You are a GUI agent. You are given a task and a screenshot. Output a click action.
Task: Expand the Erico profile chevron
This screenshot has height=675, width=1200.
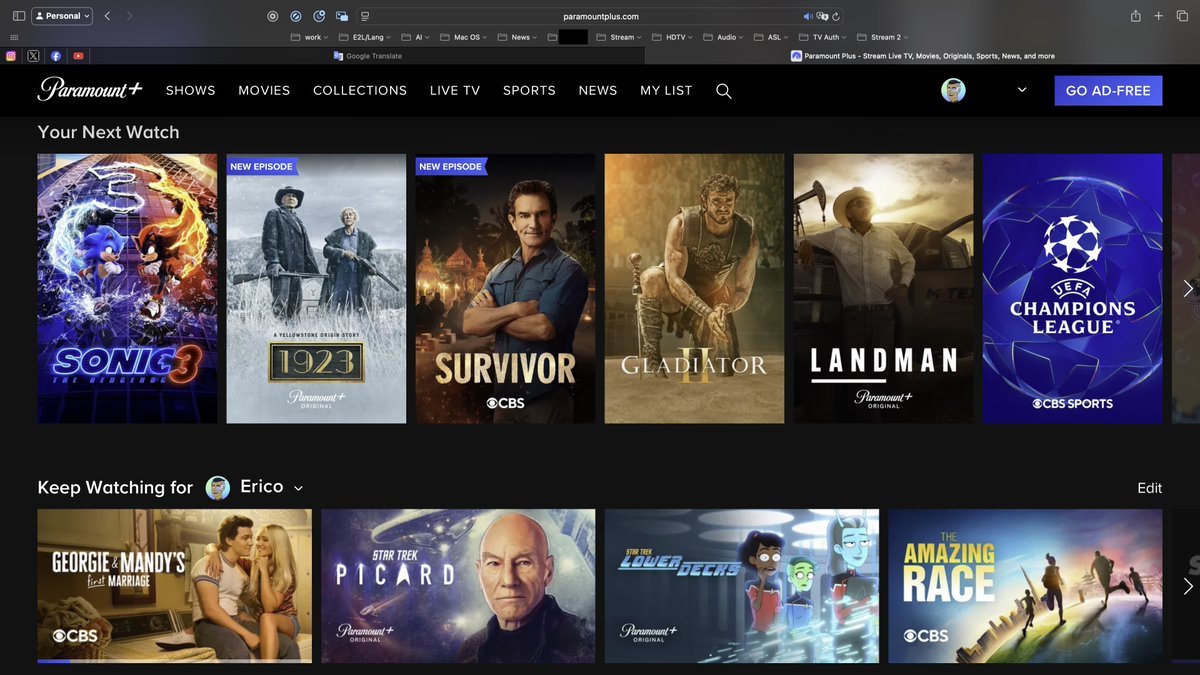(x=298, y=488)
